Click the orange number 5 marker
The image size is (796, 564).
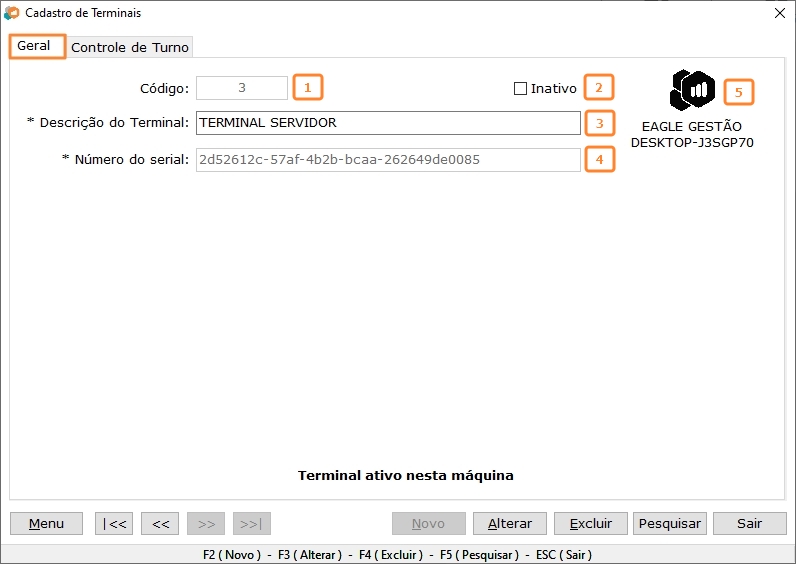coord(738,92)
